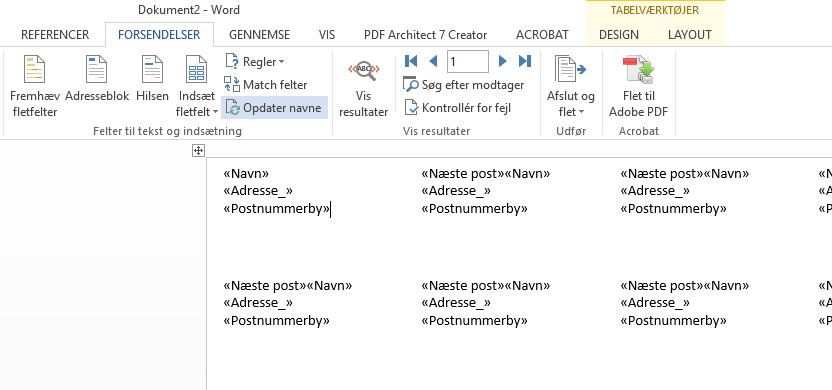This screenshot has height=390, width=832.
Task: Open the LAYOUT table tools tab
Action: (689, 35)
